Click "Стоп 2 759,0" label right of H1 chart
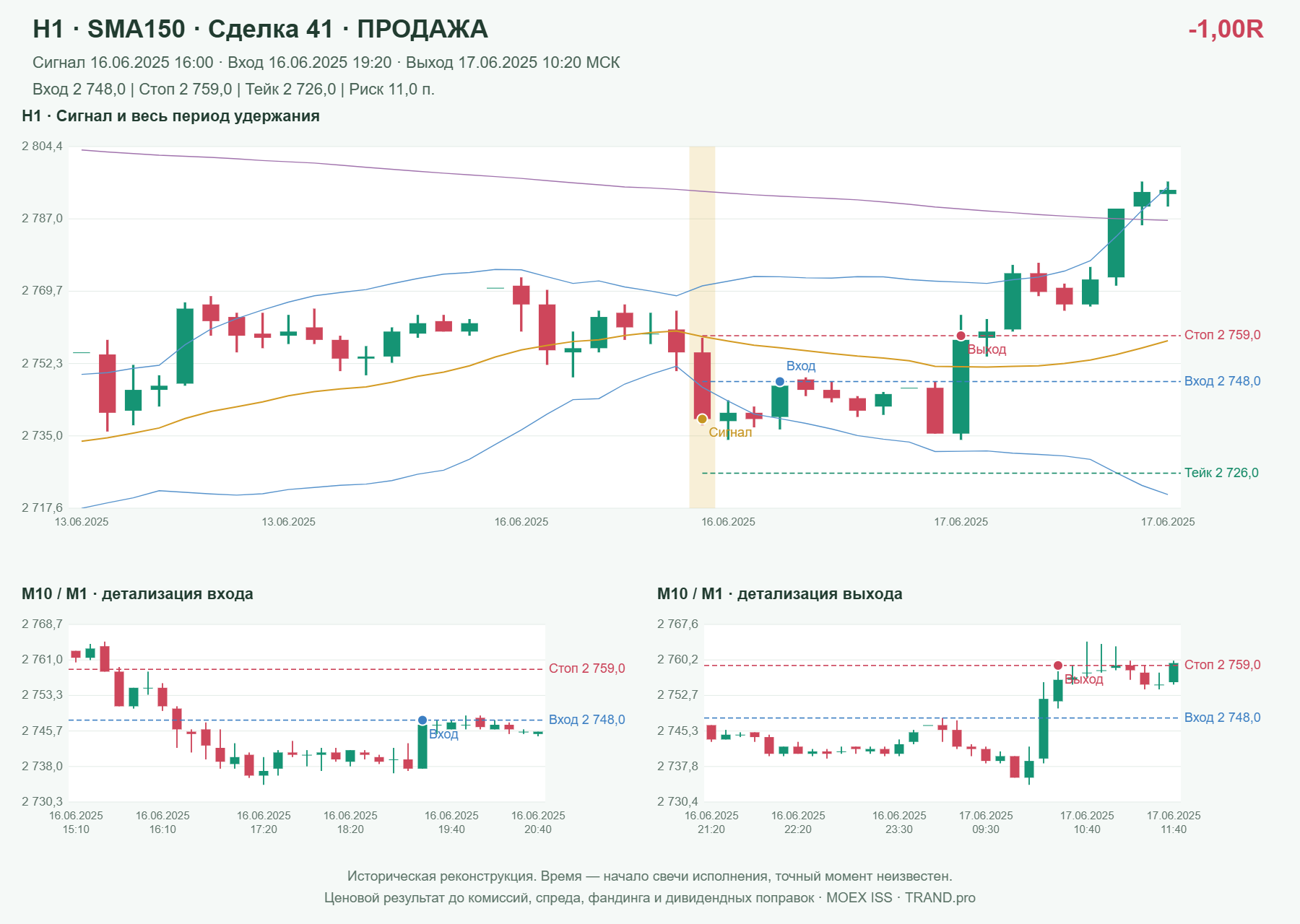The image size is (1300, 924). click(x=1223, y=335)
